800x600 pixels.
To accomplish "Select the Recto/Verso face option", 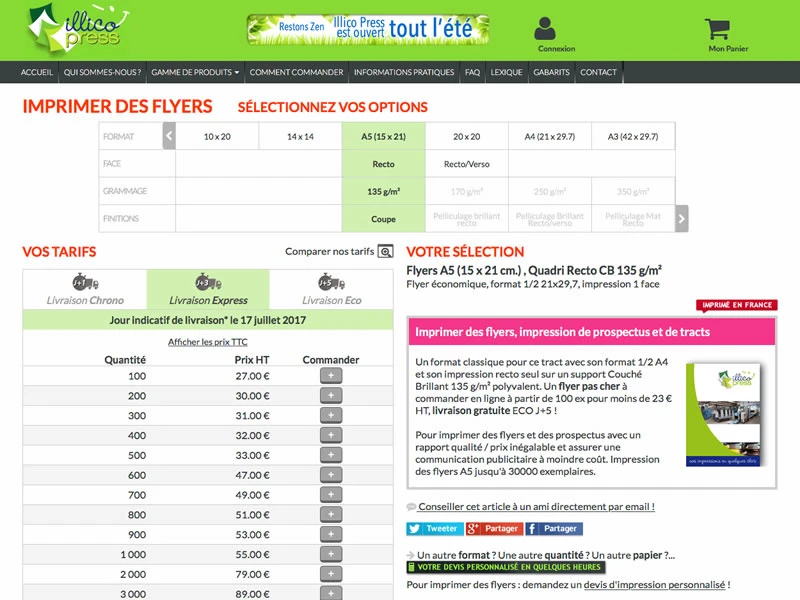I will 467,164.
